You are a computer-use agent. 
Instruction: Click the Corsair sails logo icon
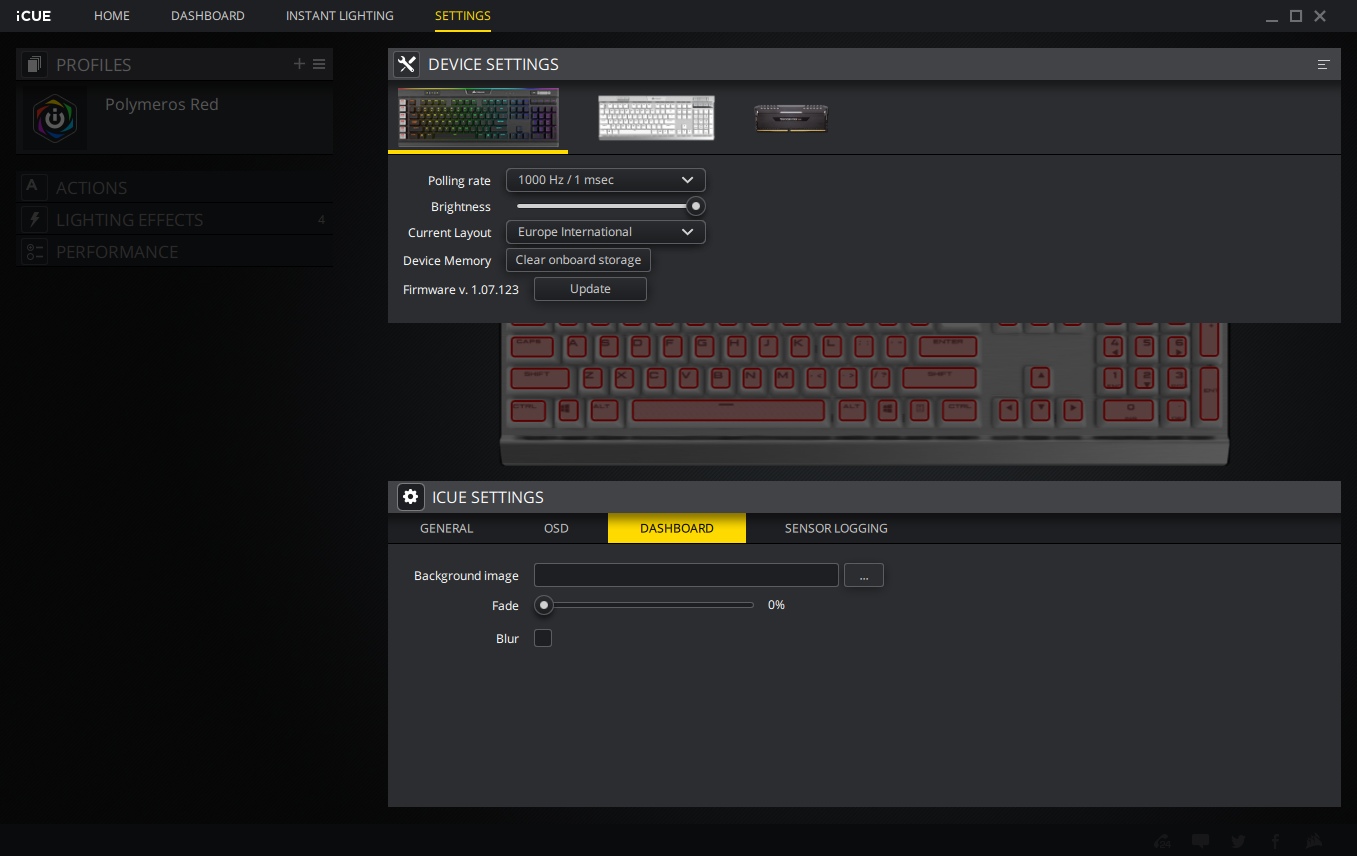coord(1314,841)
